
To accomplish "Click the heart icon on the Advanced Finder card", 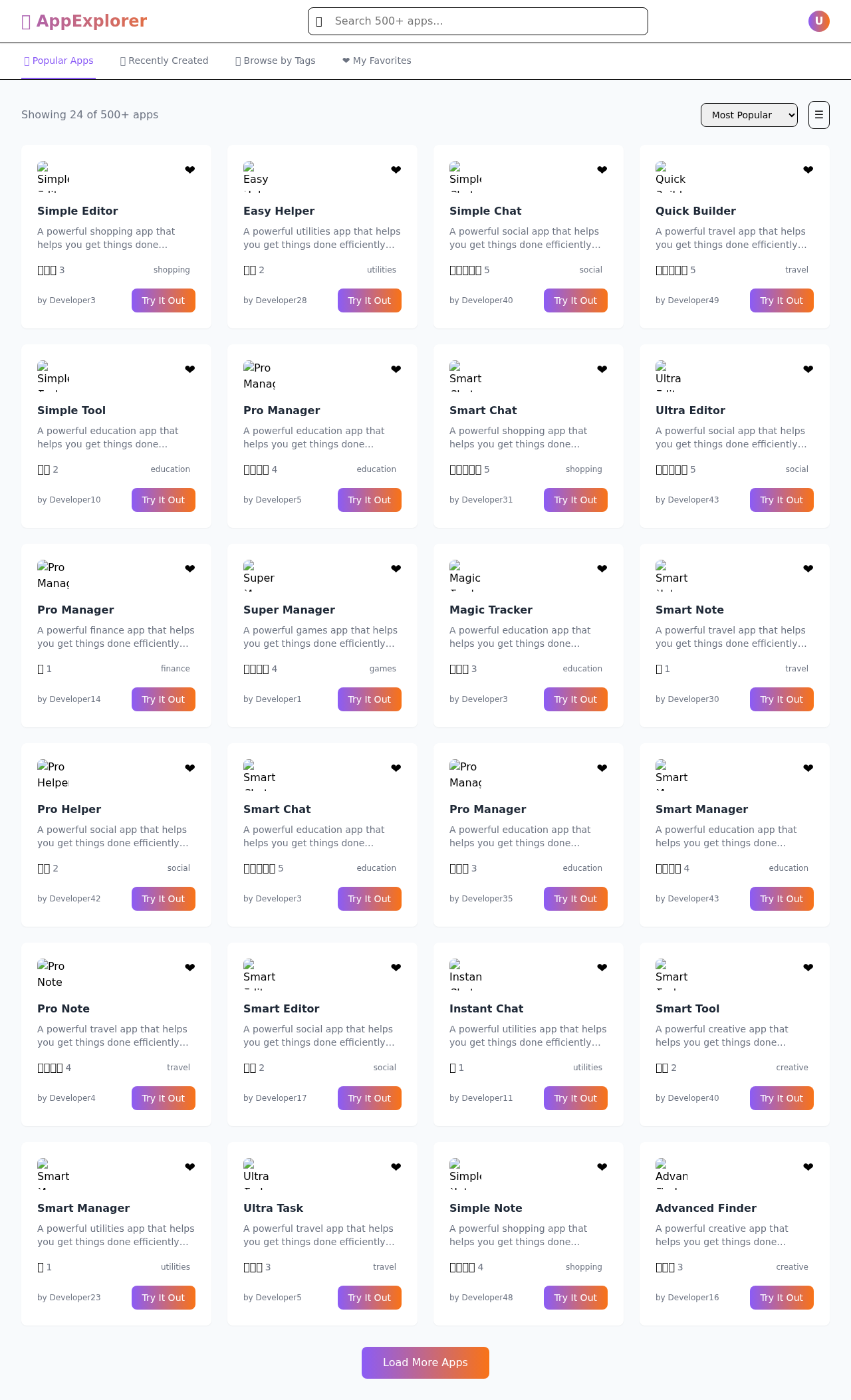I will (808, 1167).
